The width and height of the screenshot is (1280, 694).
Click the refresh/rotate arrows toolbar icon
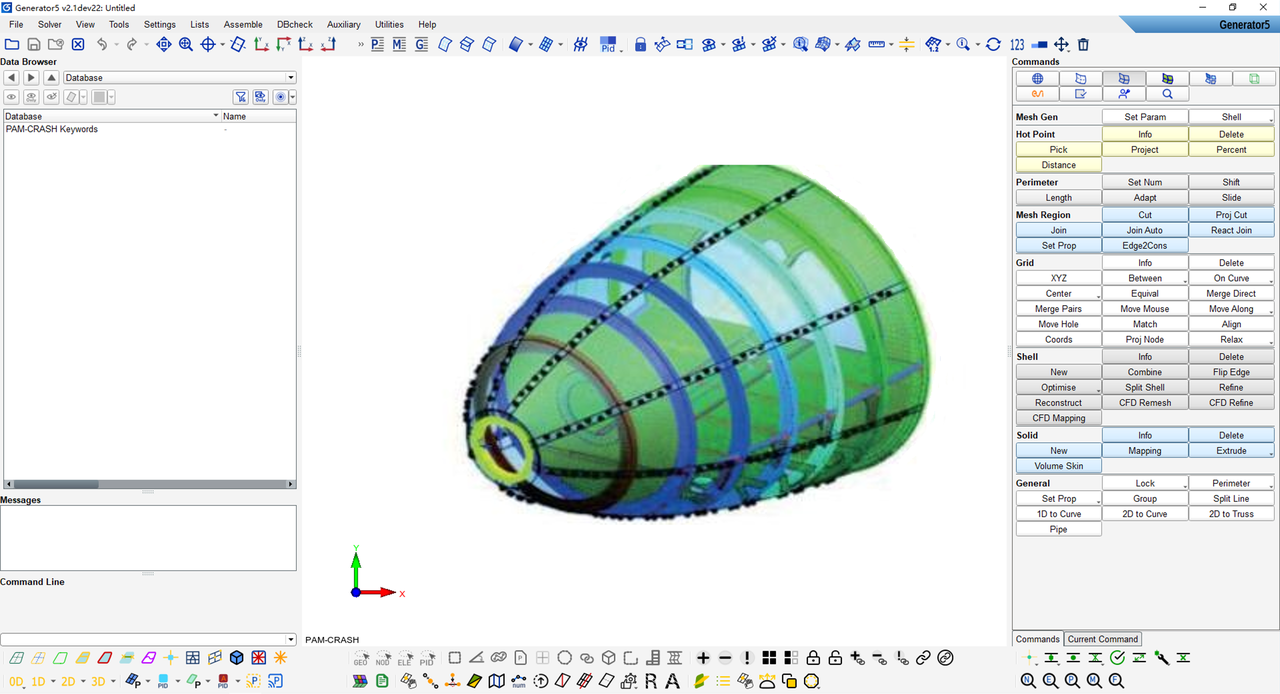pos(993,44)
